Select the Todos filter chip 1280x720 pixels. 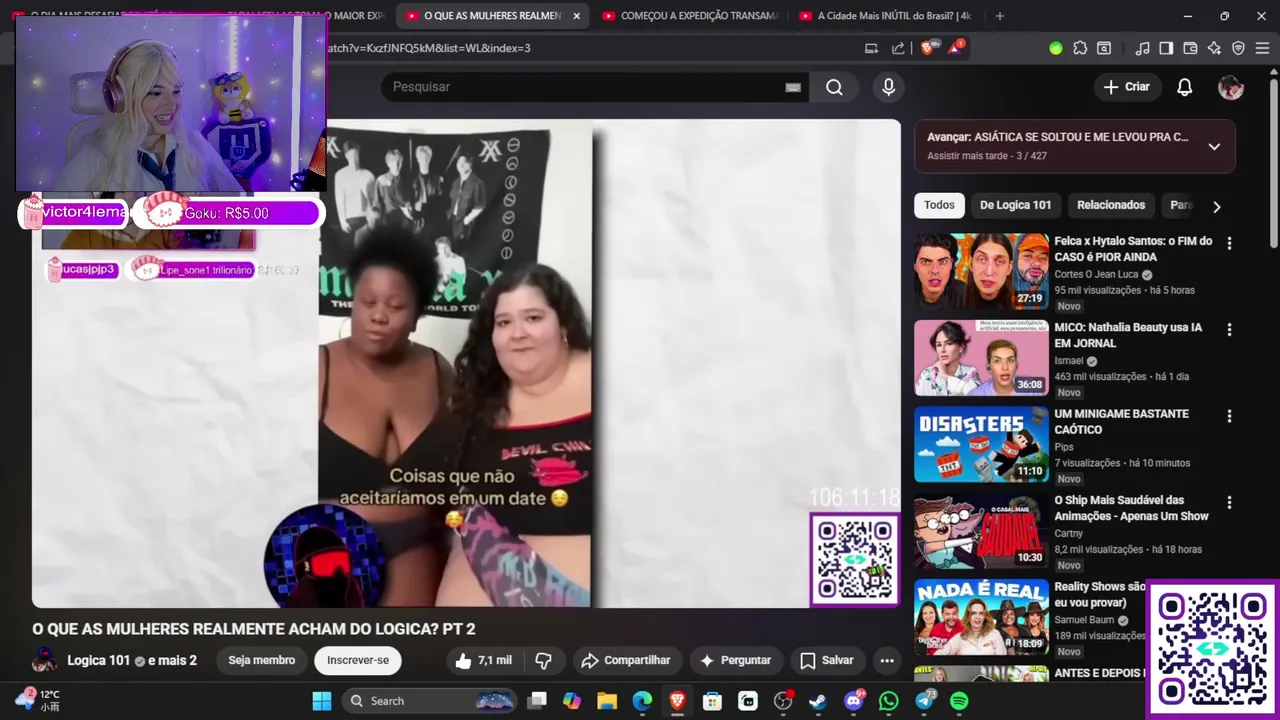click(939, 205)
